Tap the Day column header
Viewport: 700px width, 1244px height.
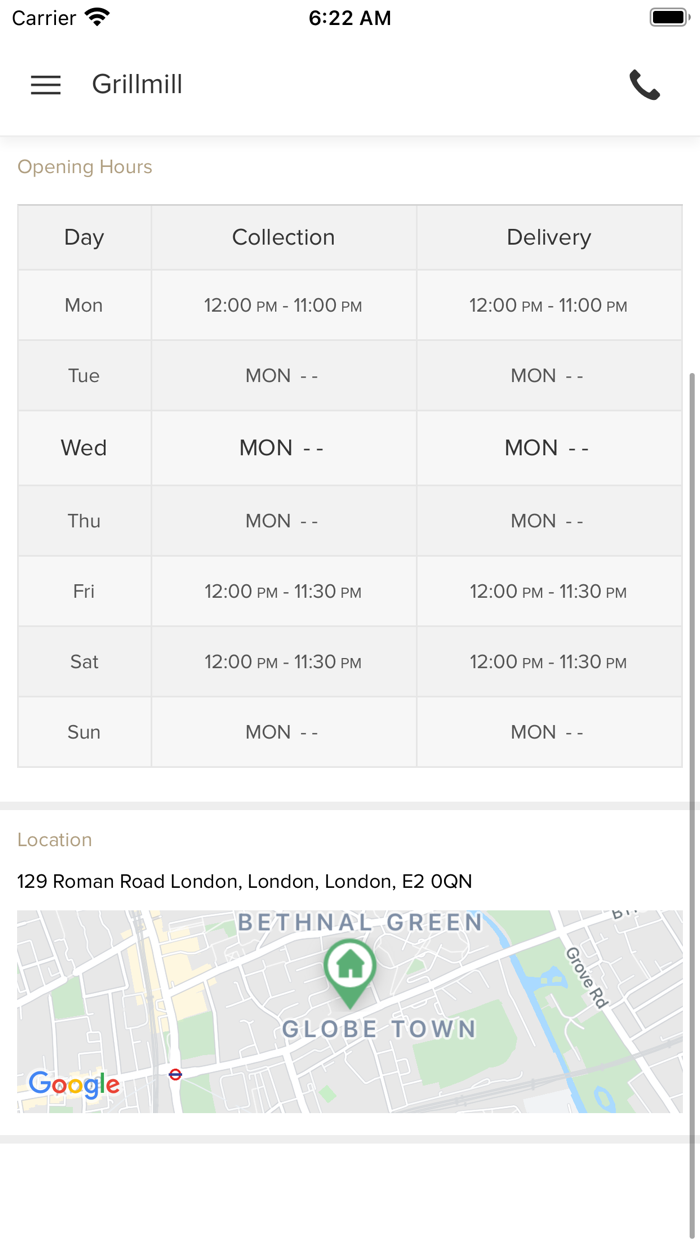click(x=84, y=237)
